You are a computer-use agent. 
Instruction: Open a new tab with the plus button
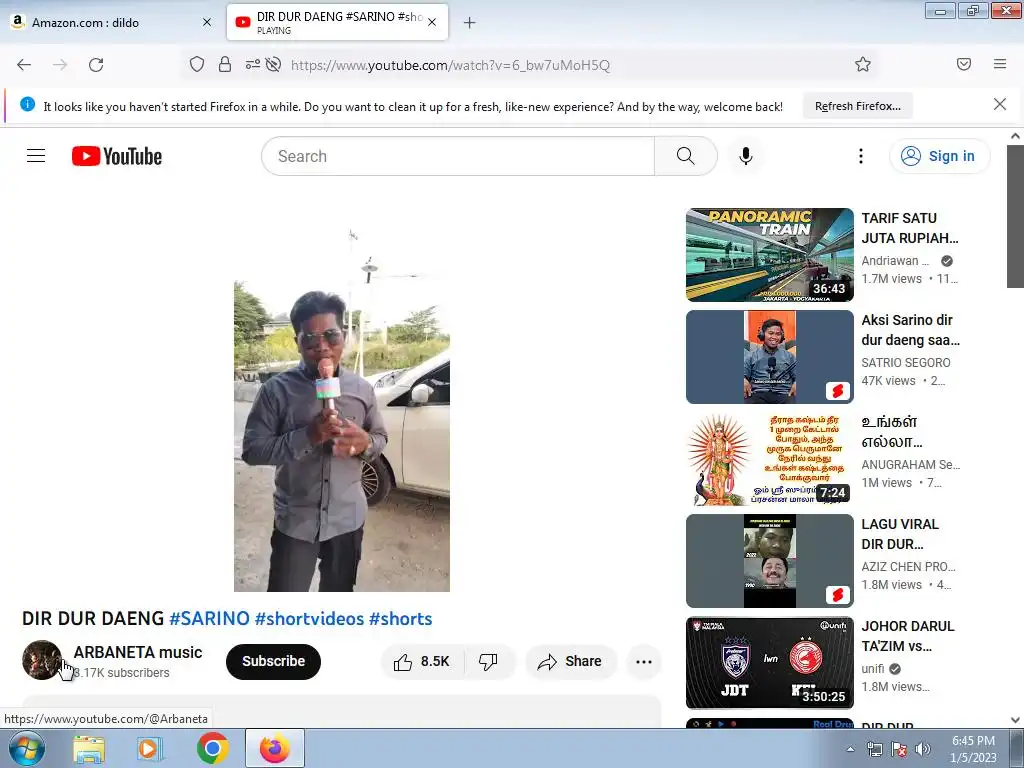pos(470,23)
